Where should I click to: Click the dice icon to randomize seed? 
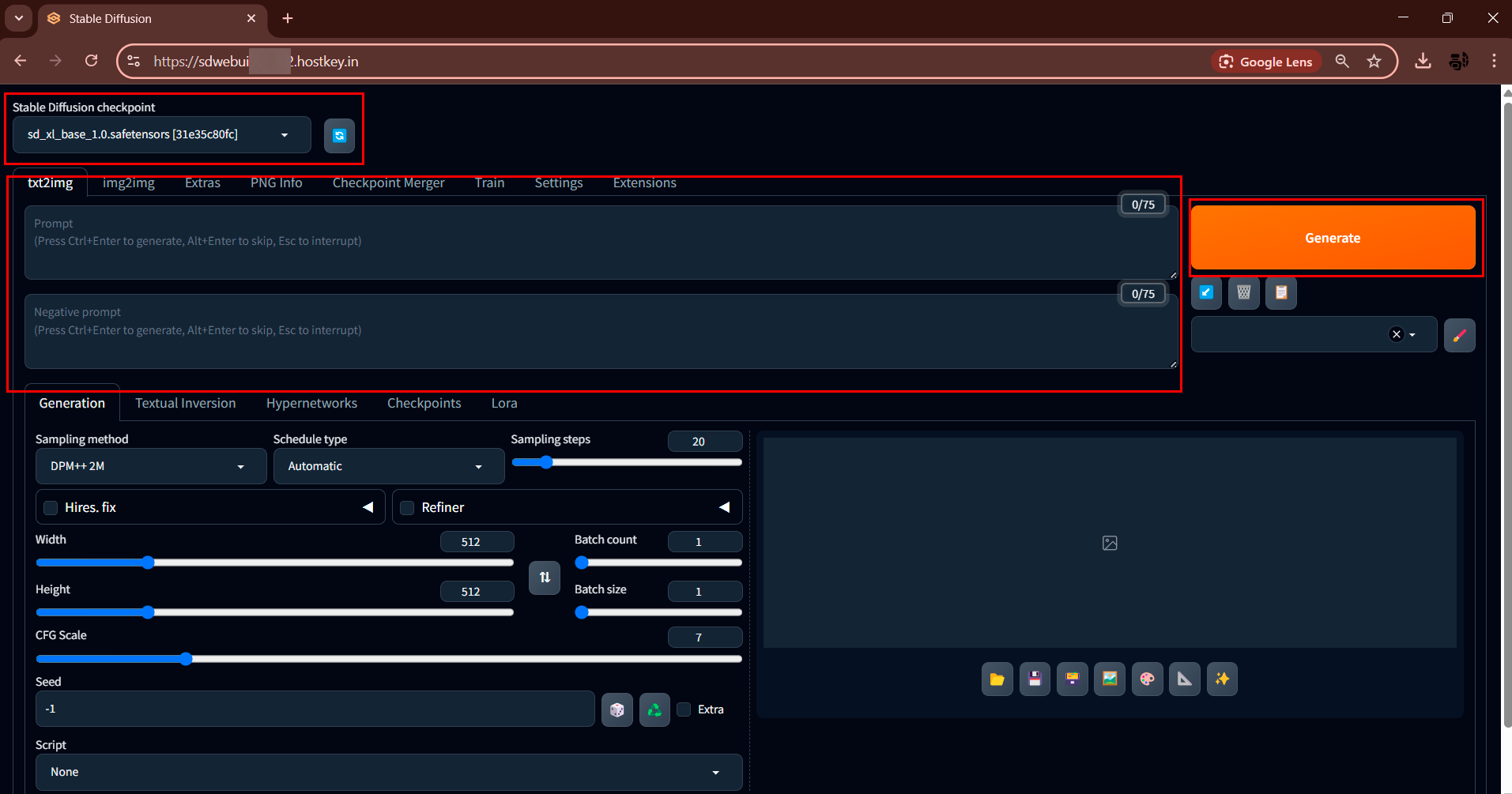616,709
